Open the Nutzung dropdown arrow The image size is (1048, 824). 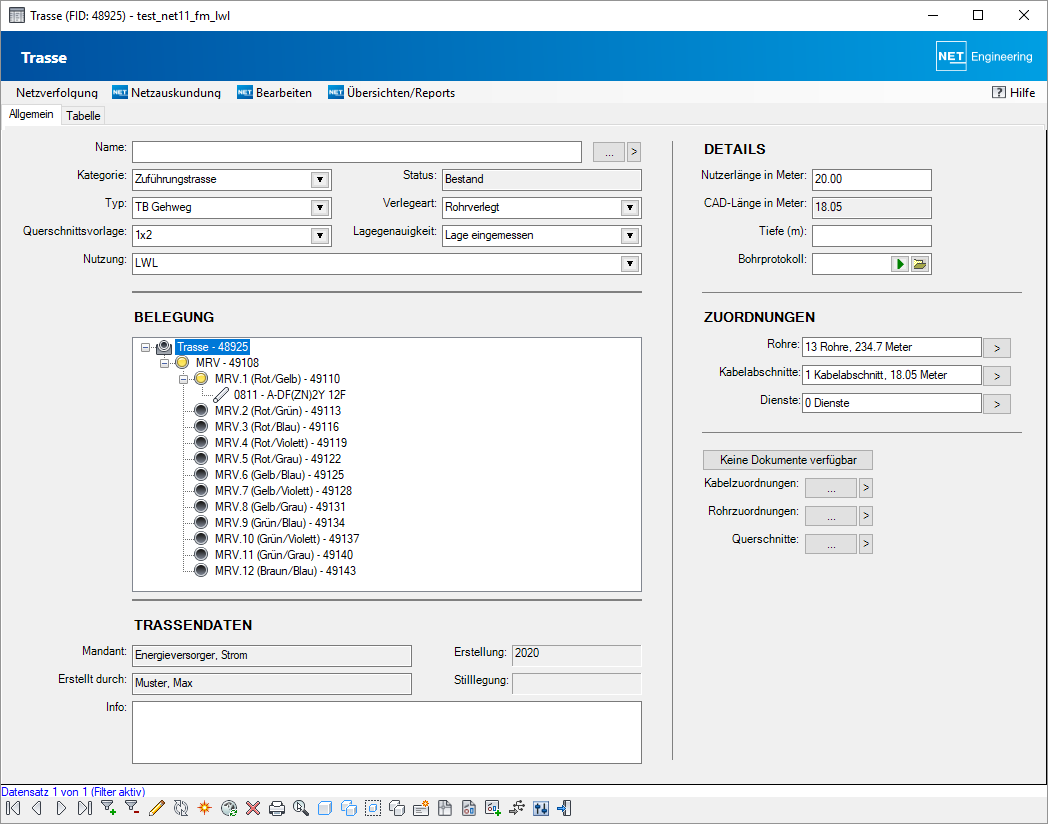[x=630, y=264]
